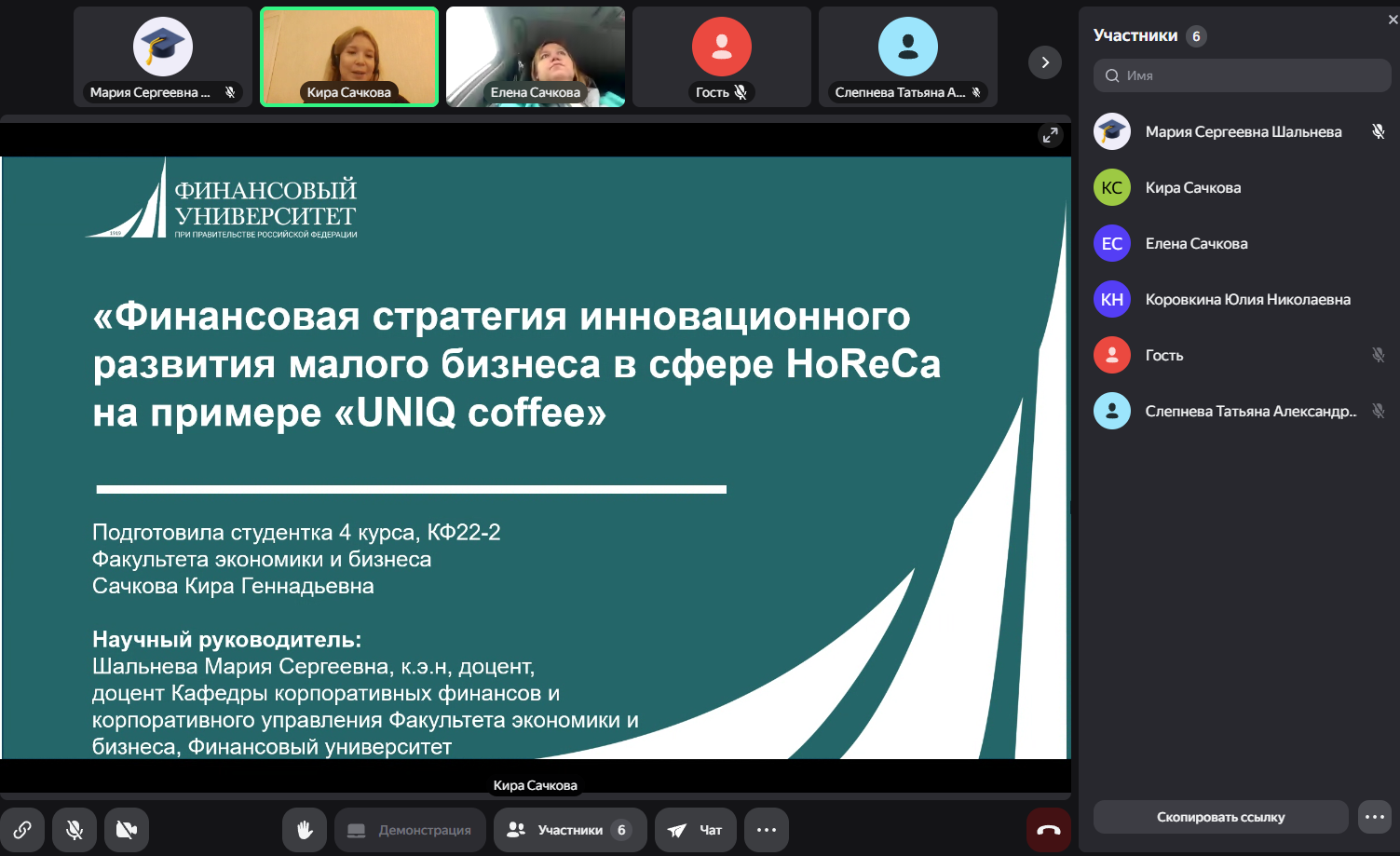Click the copy link icon in bottom toolbar

(x=22, y=830)
